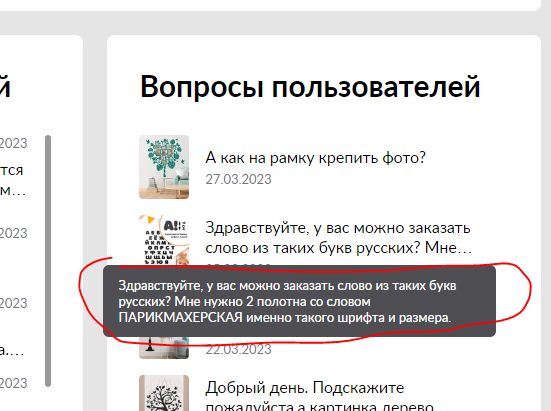Click the date 22.03.2023
Viewport: 551px width, 411px height.
pyautogui.click(x=238, y=350)
